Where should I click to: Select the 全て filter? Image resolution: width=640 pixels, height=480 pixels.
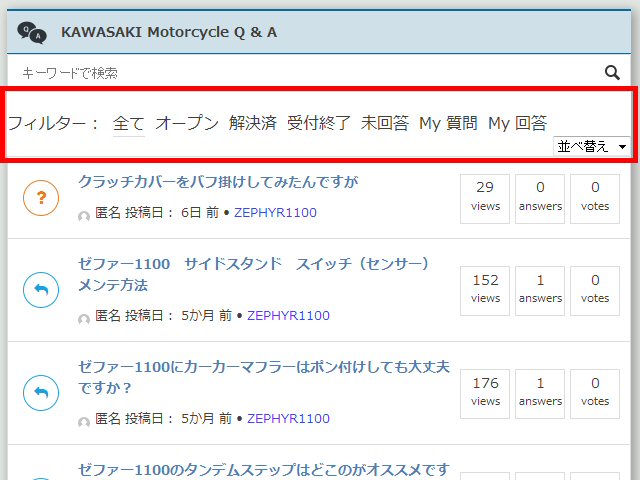click(x=129, y=123)
